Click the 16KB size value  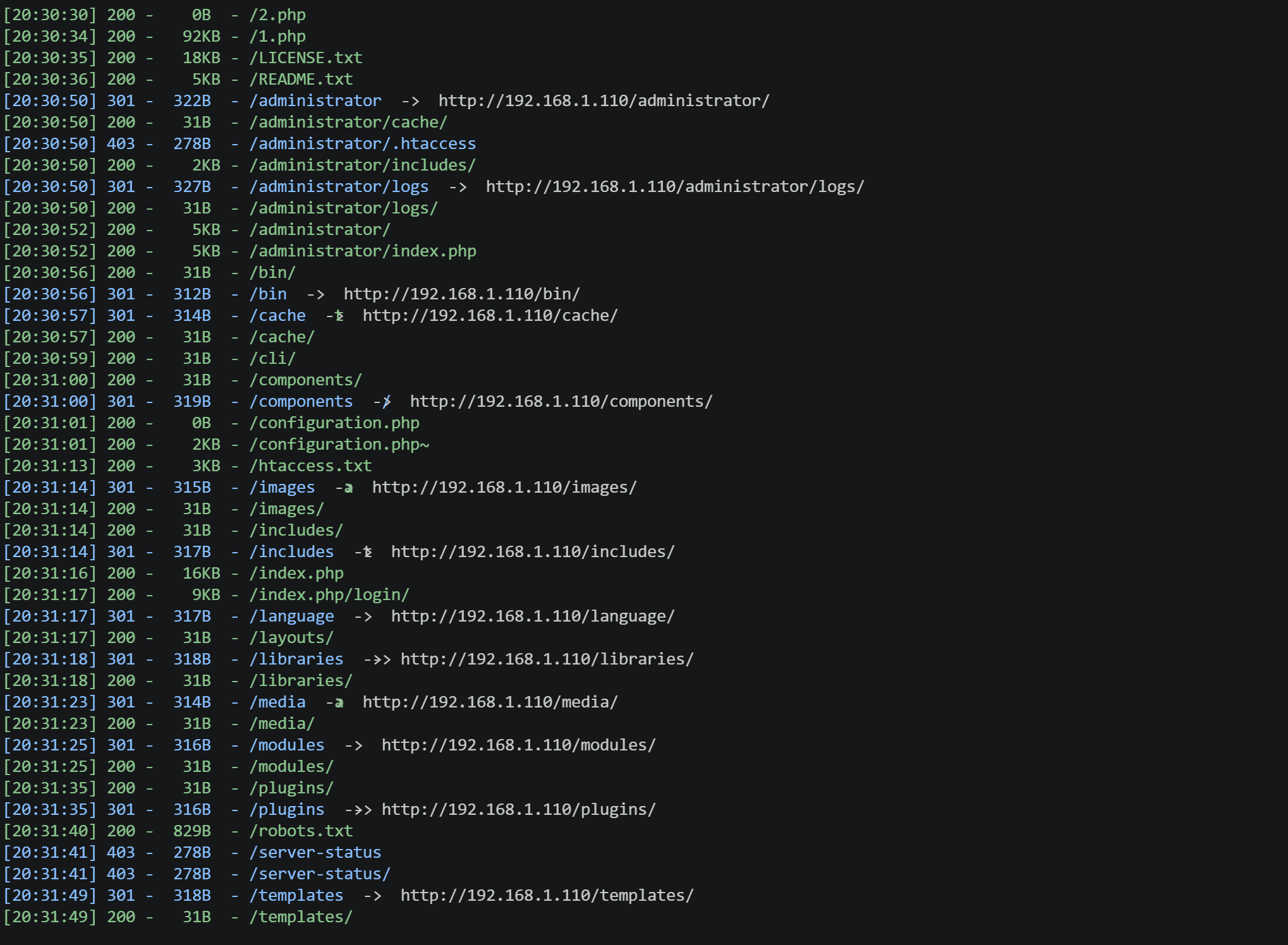click(202, 574)
